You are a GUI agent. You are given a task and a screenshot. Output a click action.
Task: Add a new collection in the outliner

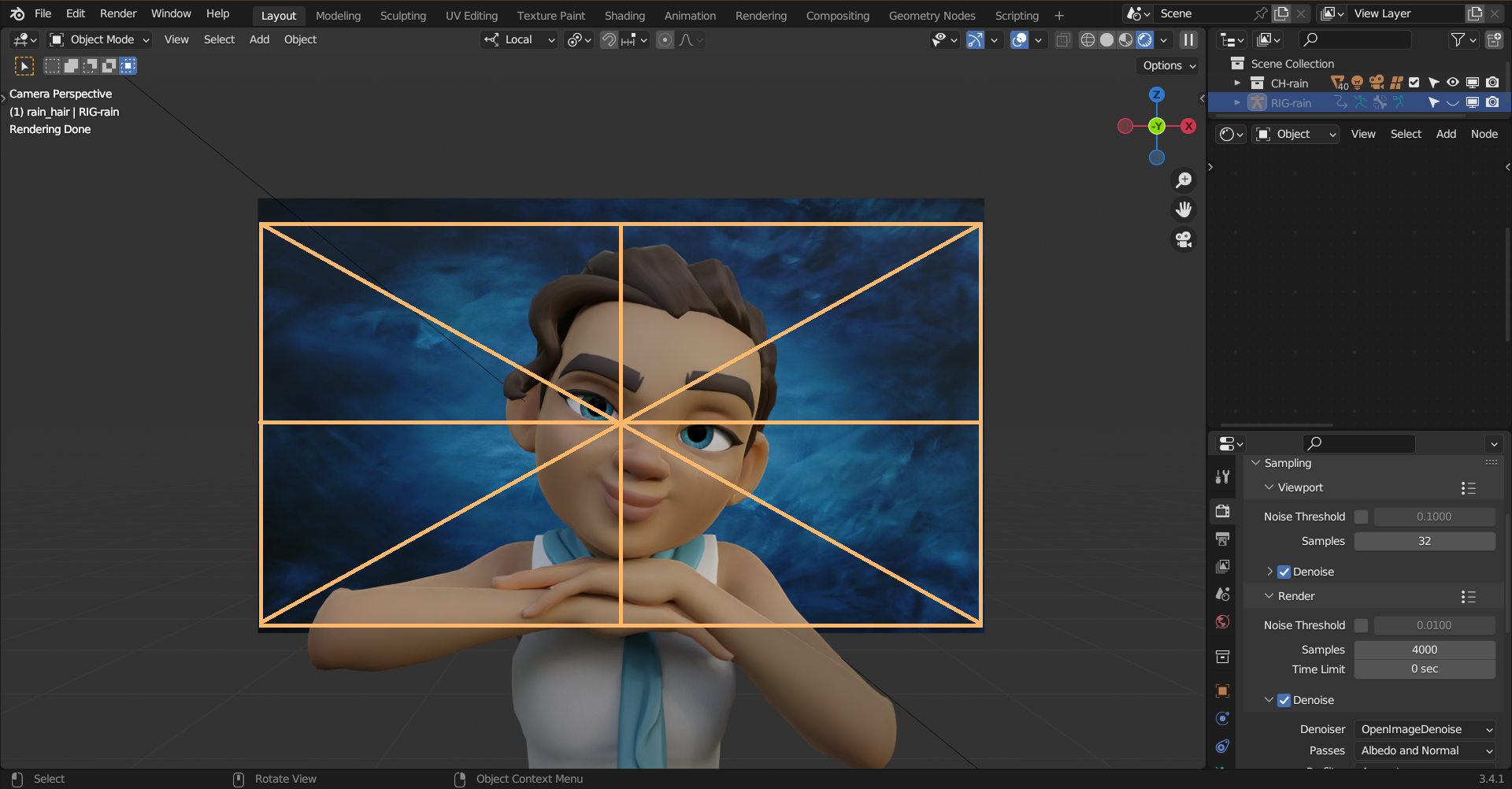[1494, 40]
